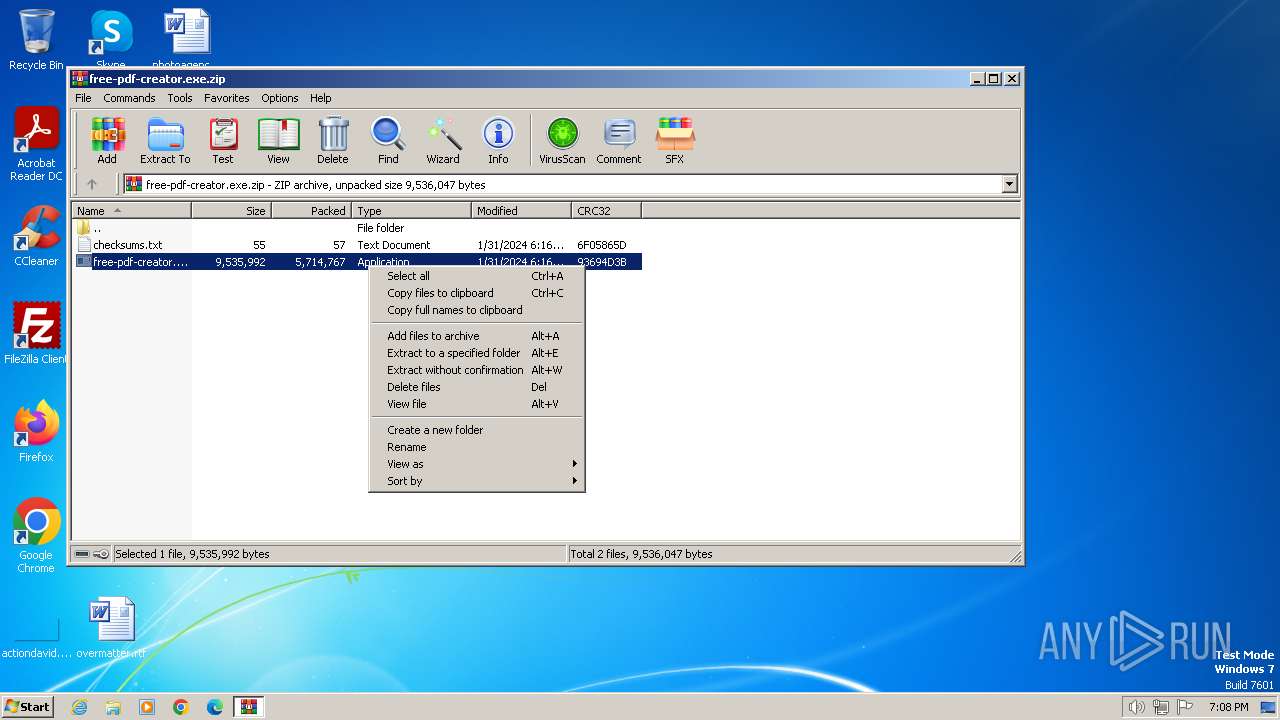
Task: Sort by Type column header
Action: [411, 210]
